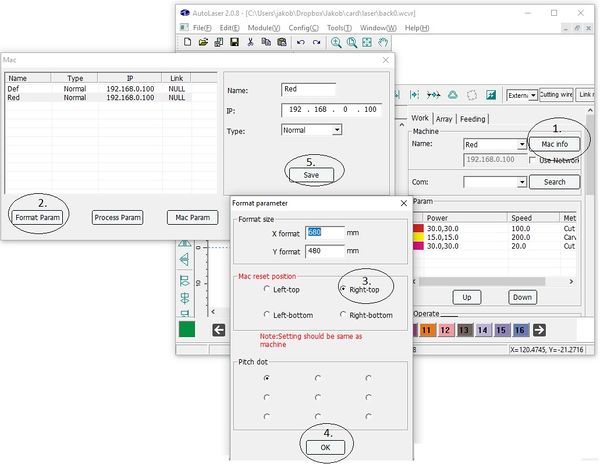The image size is (600, 464).
Task: Click the Mac info button
Action: [x=554, y=144]
